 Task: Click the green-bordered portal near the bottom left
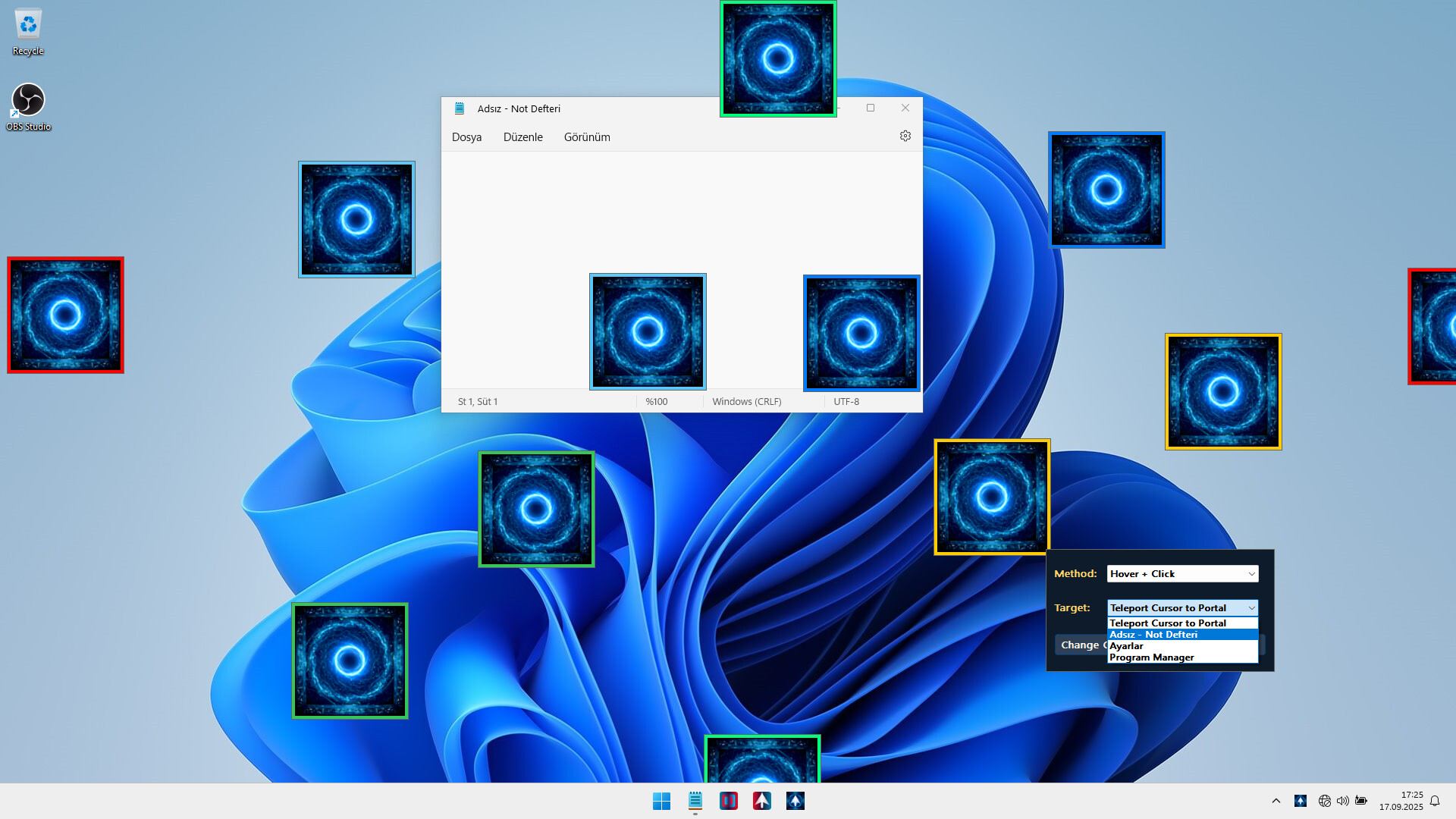point(350,660)
